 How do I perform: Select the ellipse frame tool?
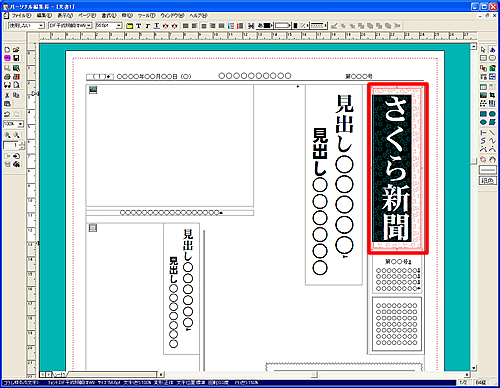(492, 58)
